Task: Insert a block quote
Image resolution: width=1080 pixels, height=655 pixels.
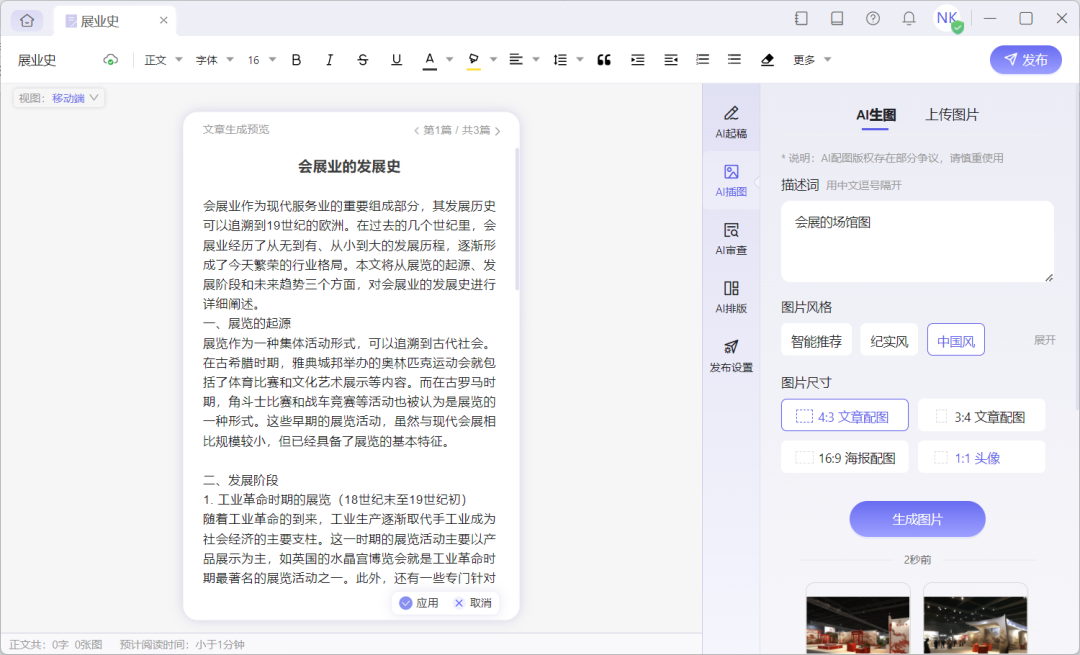Action: point(604,60)
